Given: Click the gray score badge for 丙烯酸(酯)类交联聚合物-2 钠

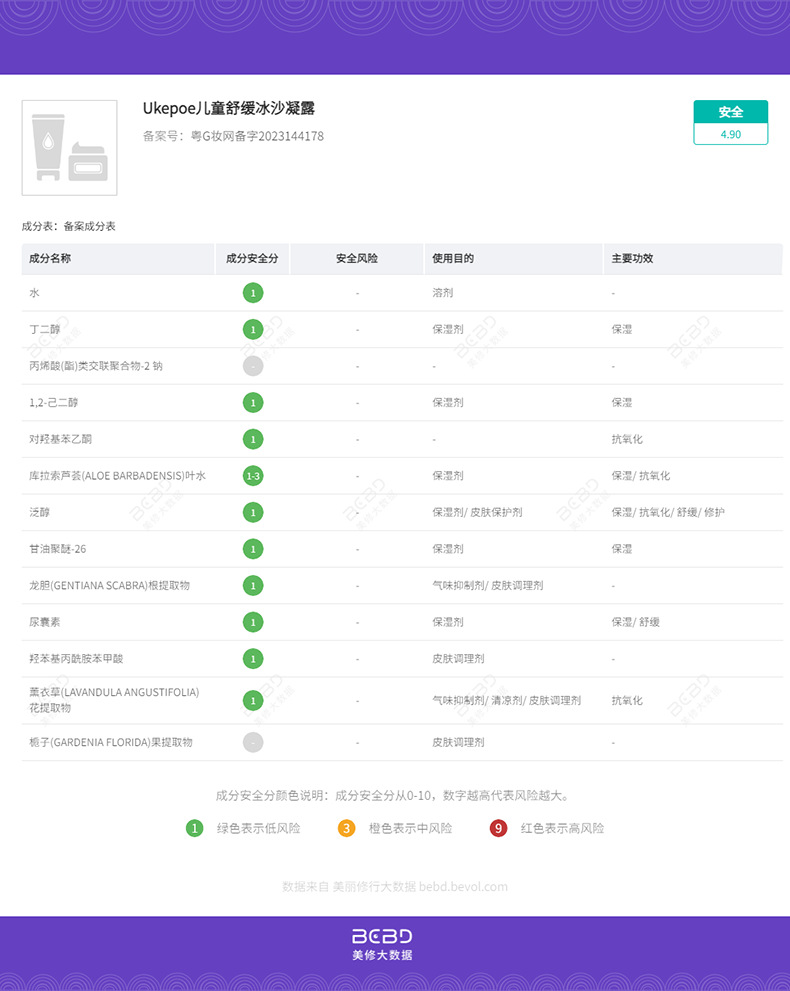Looking at the screenshot, I should pyautogui.click(x=253, y=366).
